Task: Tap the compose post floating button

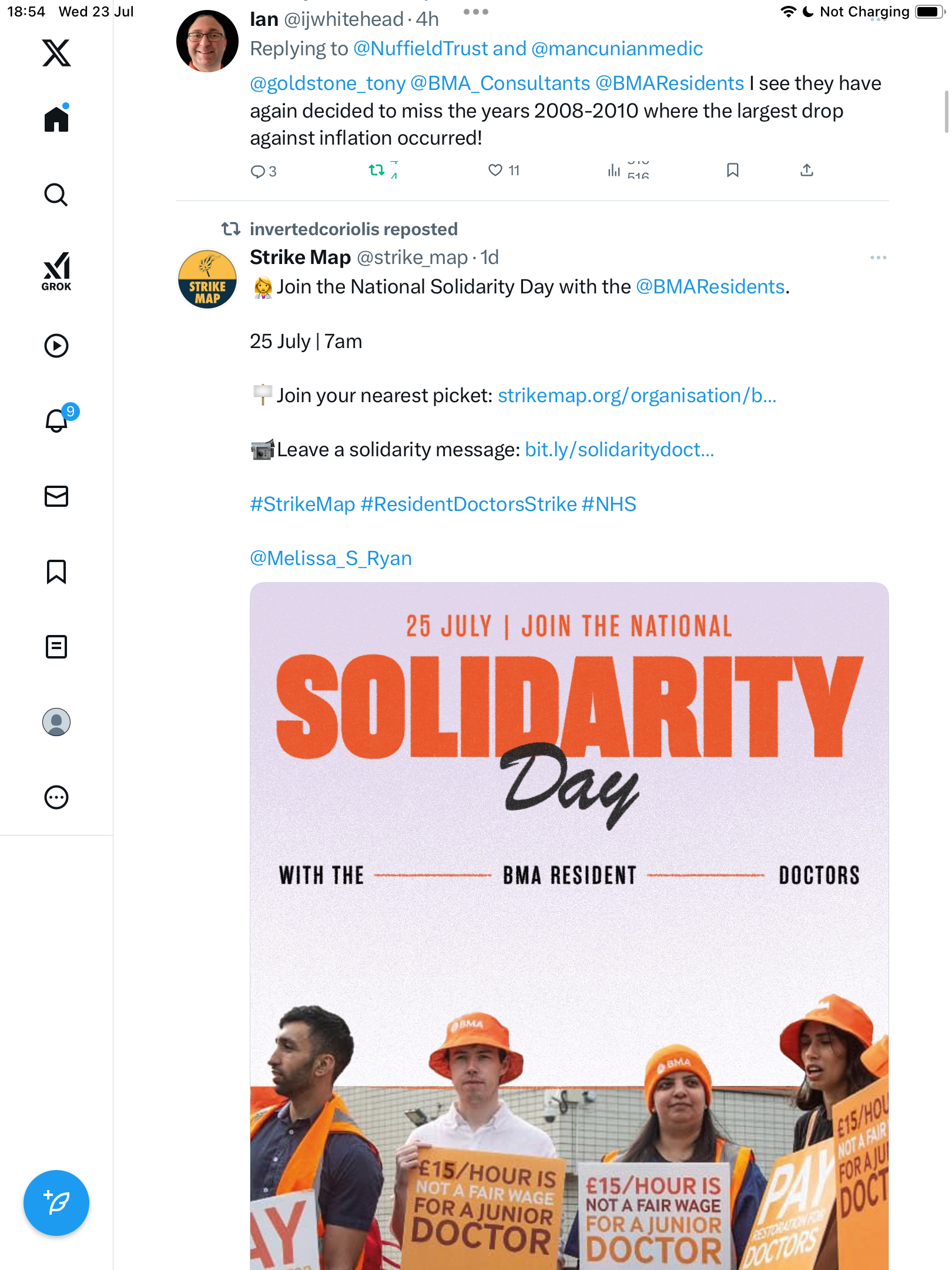Action: point(56,1203)
